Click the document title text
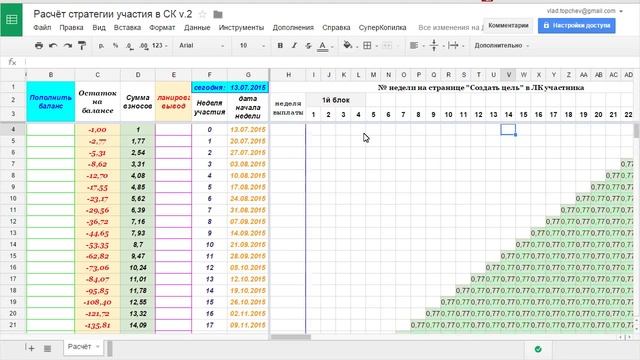Image resolution: width=640 pixels, height=360 pixels. point(113,14)
